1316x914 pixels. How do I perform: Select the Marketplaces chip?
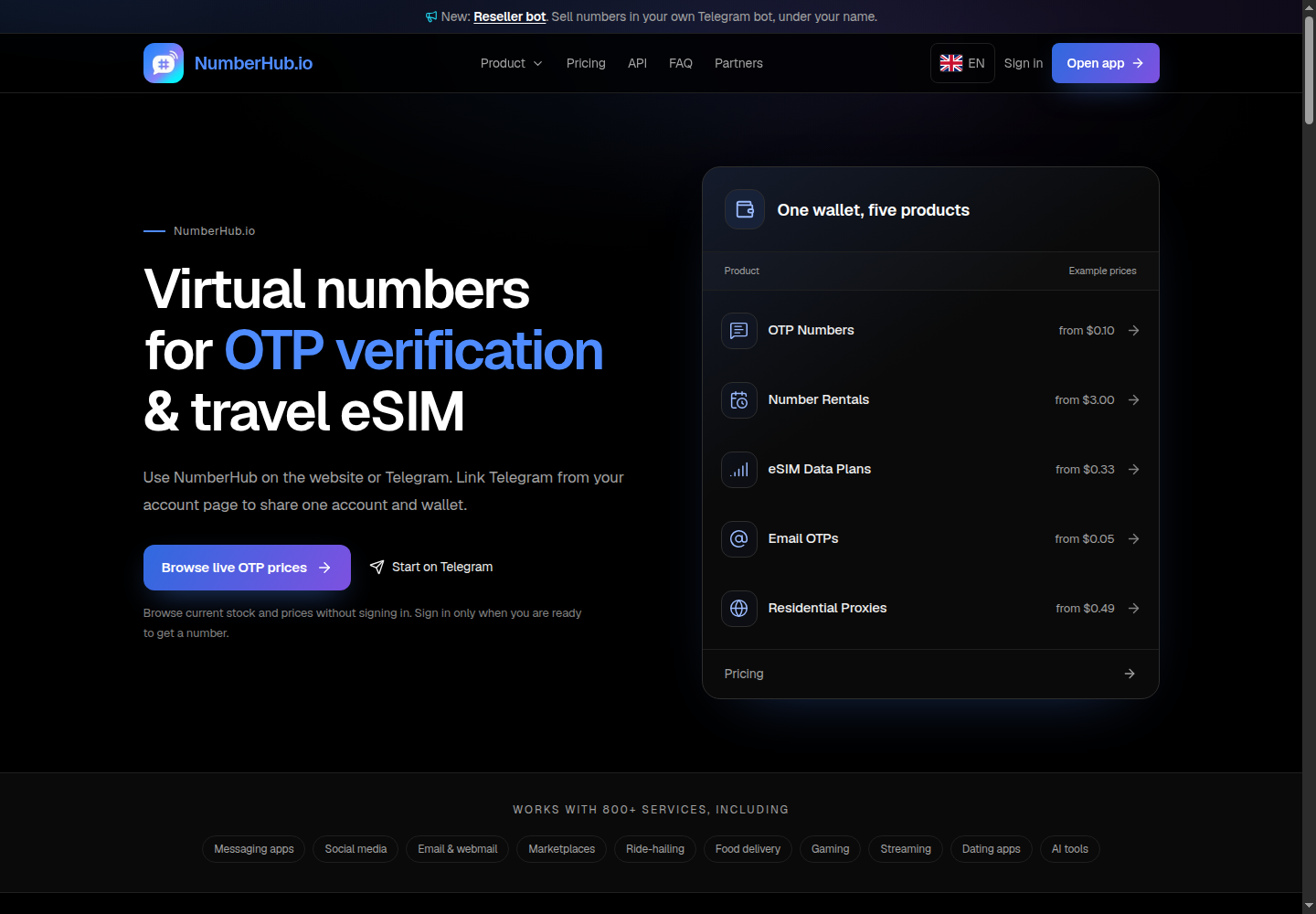561,849
